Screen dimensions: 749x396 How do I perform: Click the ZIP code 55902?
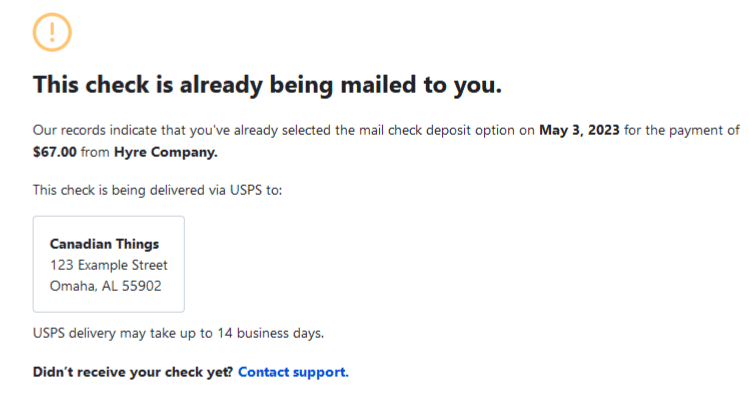coord(141,286)
